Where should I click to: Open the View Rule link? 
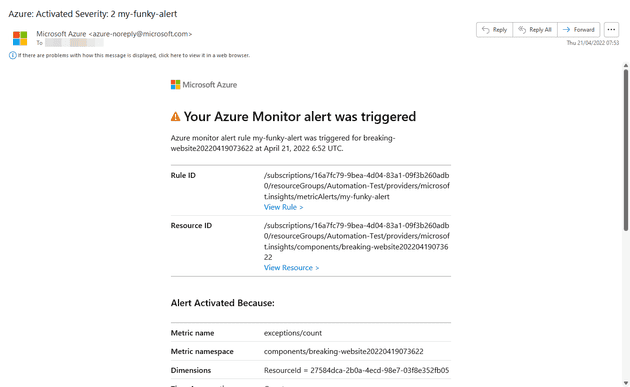[283, 207]
